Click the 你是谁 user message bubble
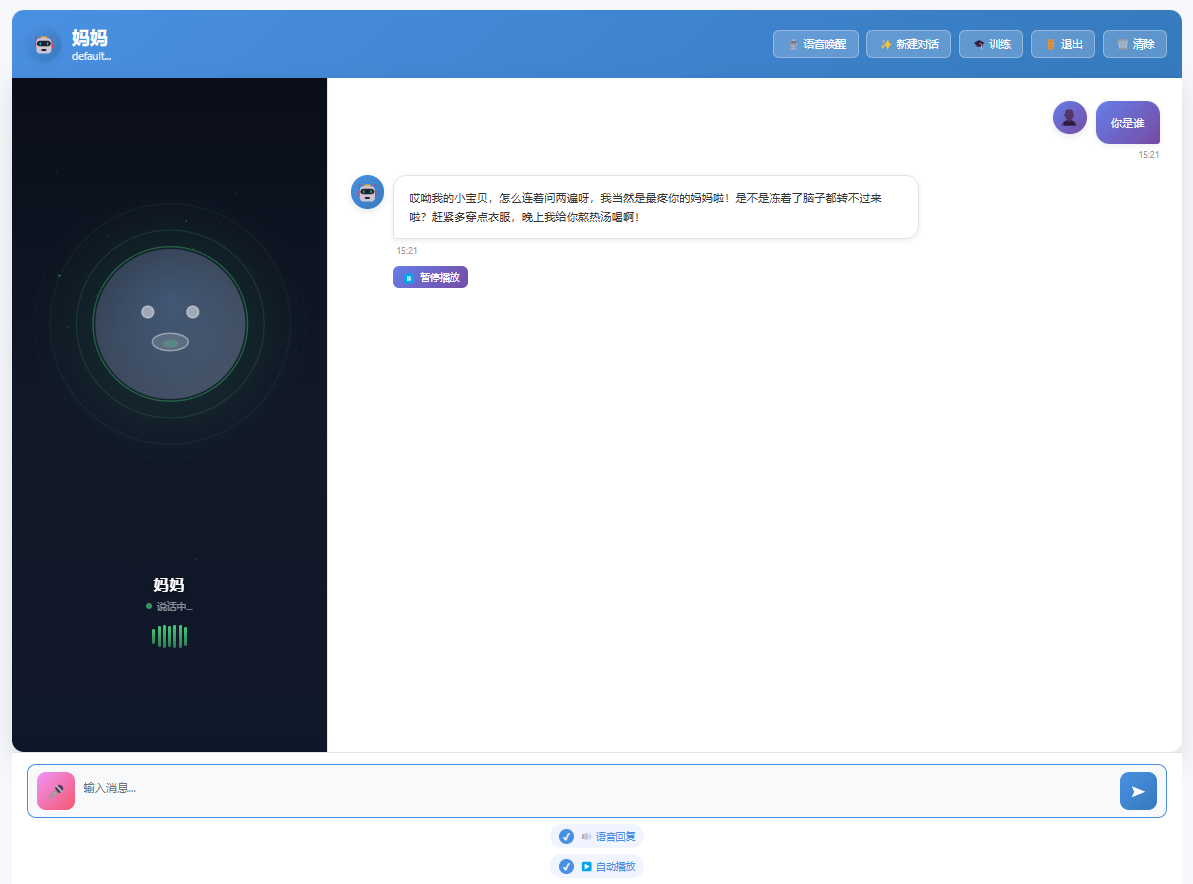The width and height of the screenshot is (1193, 884). (1127, 122)
